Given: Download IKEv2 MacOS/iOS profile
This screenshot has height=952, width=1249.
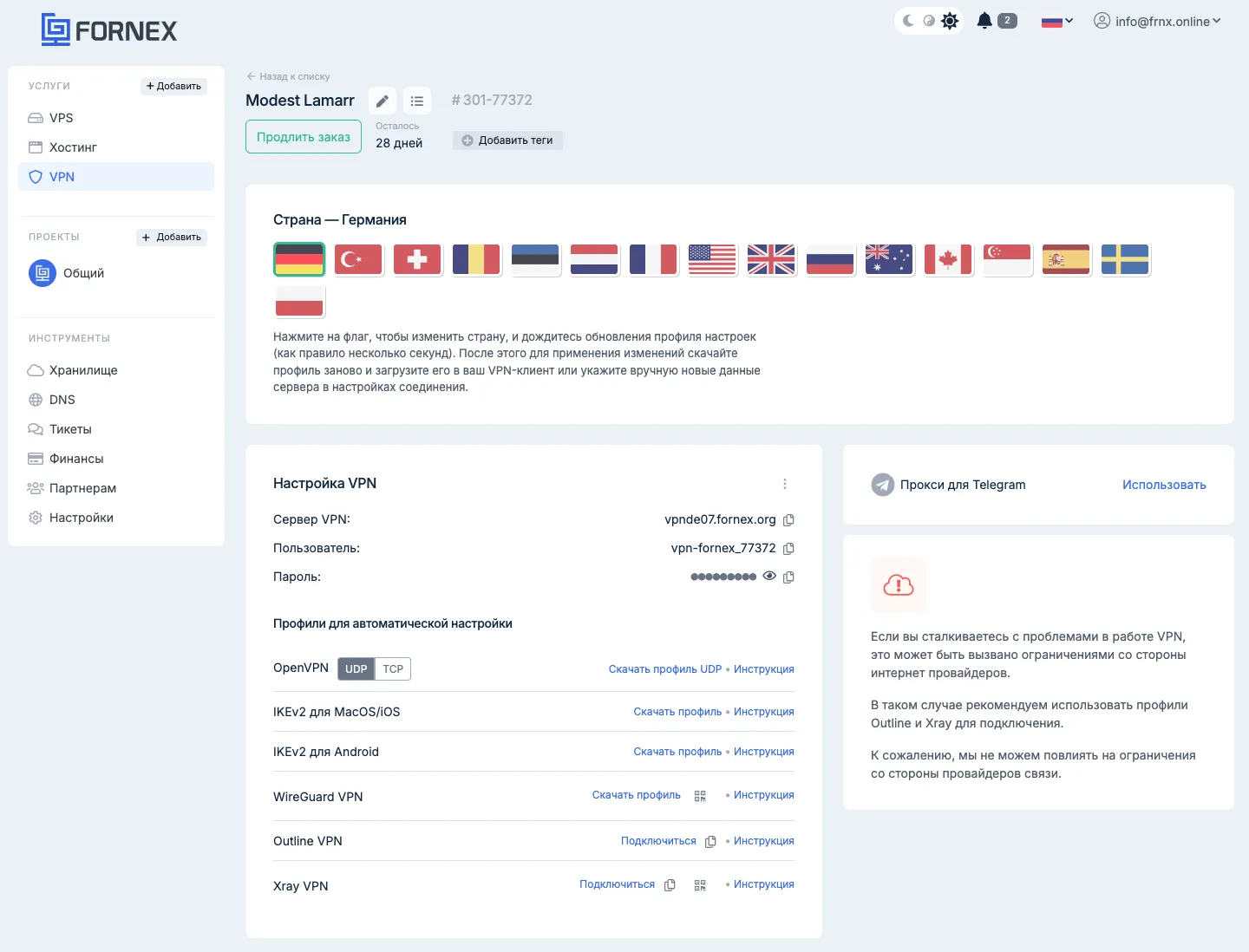Looking at the screenshot, I should pyautogui.click(x=677, y=712).
